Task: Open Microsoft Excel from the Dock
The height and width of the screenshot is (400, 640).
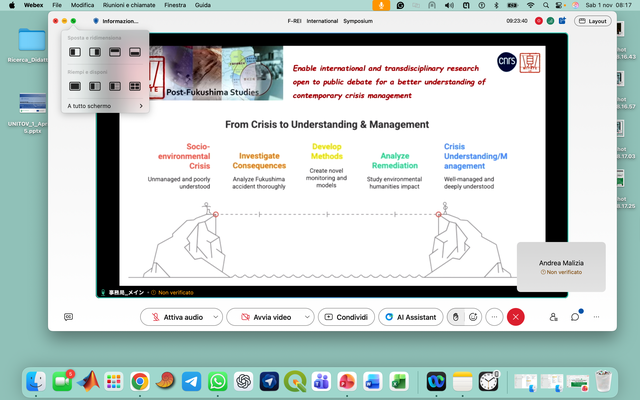Action: tap(399, 382)
